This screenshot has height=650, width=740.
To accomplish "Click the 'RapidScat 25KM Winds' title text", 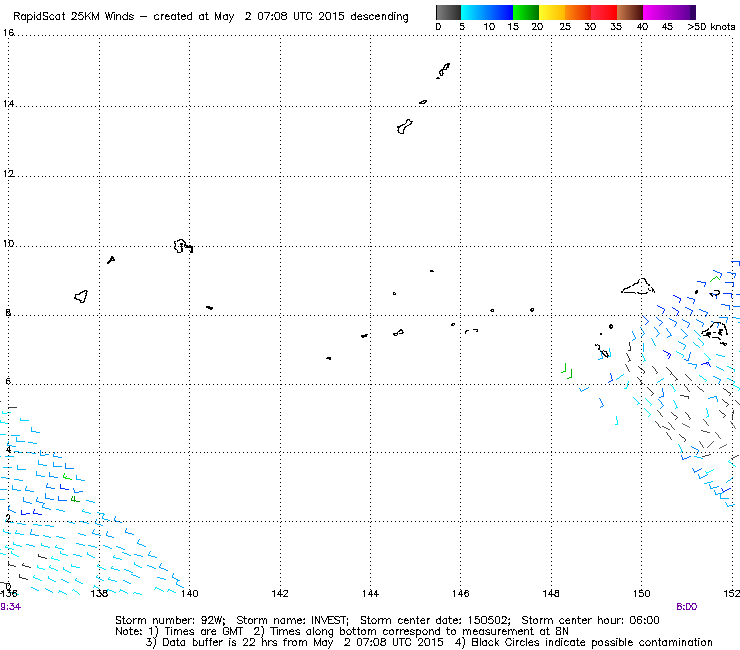I will tap(74, 17).
